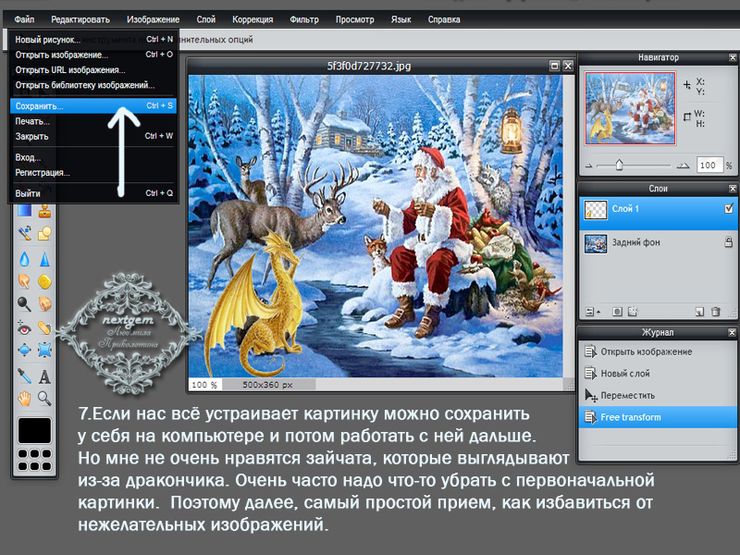Choose Сохранить in File menu
The image size is (740, 555).
pyautogui.click(x=93, y=106)
